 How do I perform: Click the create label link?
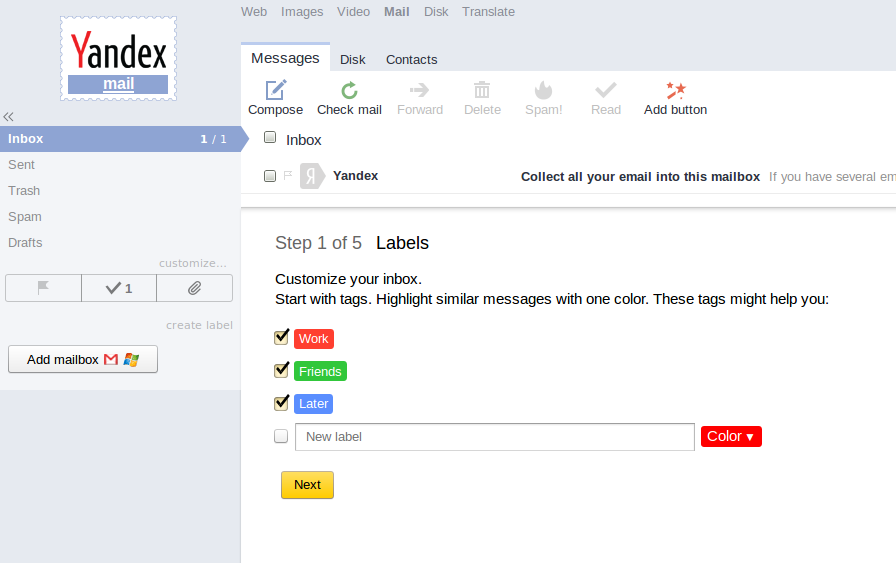tap(199, 325)
